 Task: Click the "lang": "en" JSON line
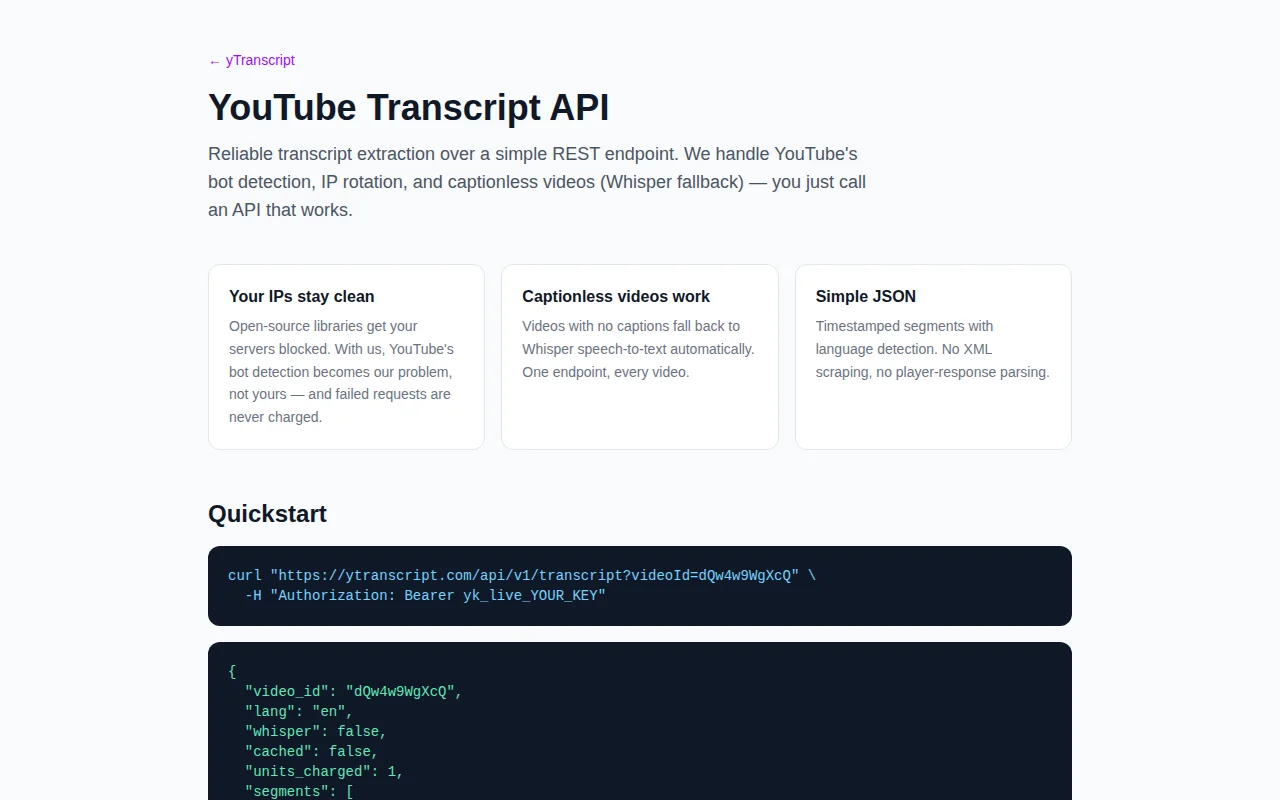[299, 711]
